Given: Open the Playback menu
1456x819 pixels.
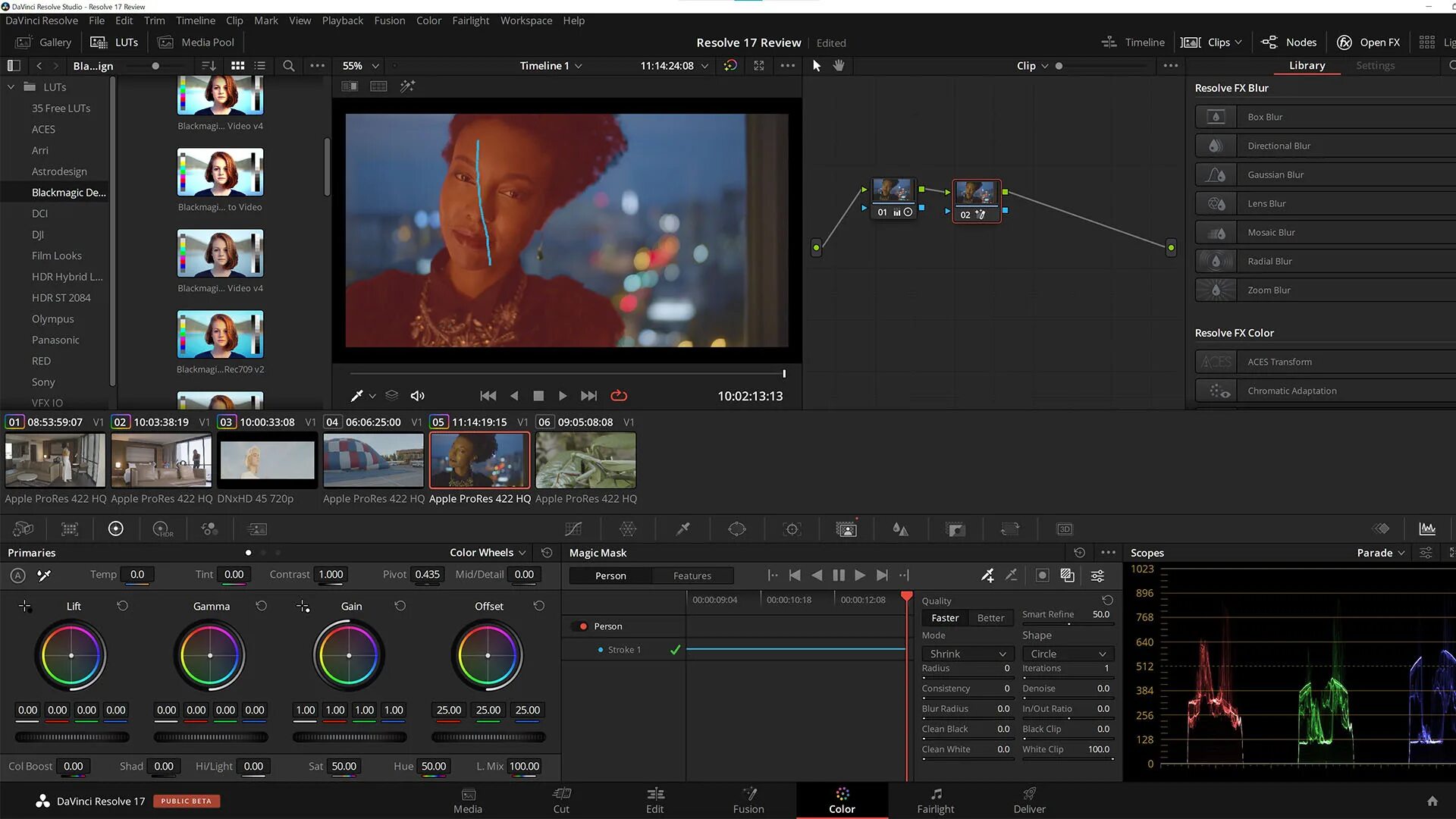Looking at the screenshot, I should tap(343, 20).
